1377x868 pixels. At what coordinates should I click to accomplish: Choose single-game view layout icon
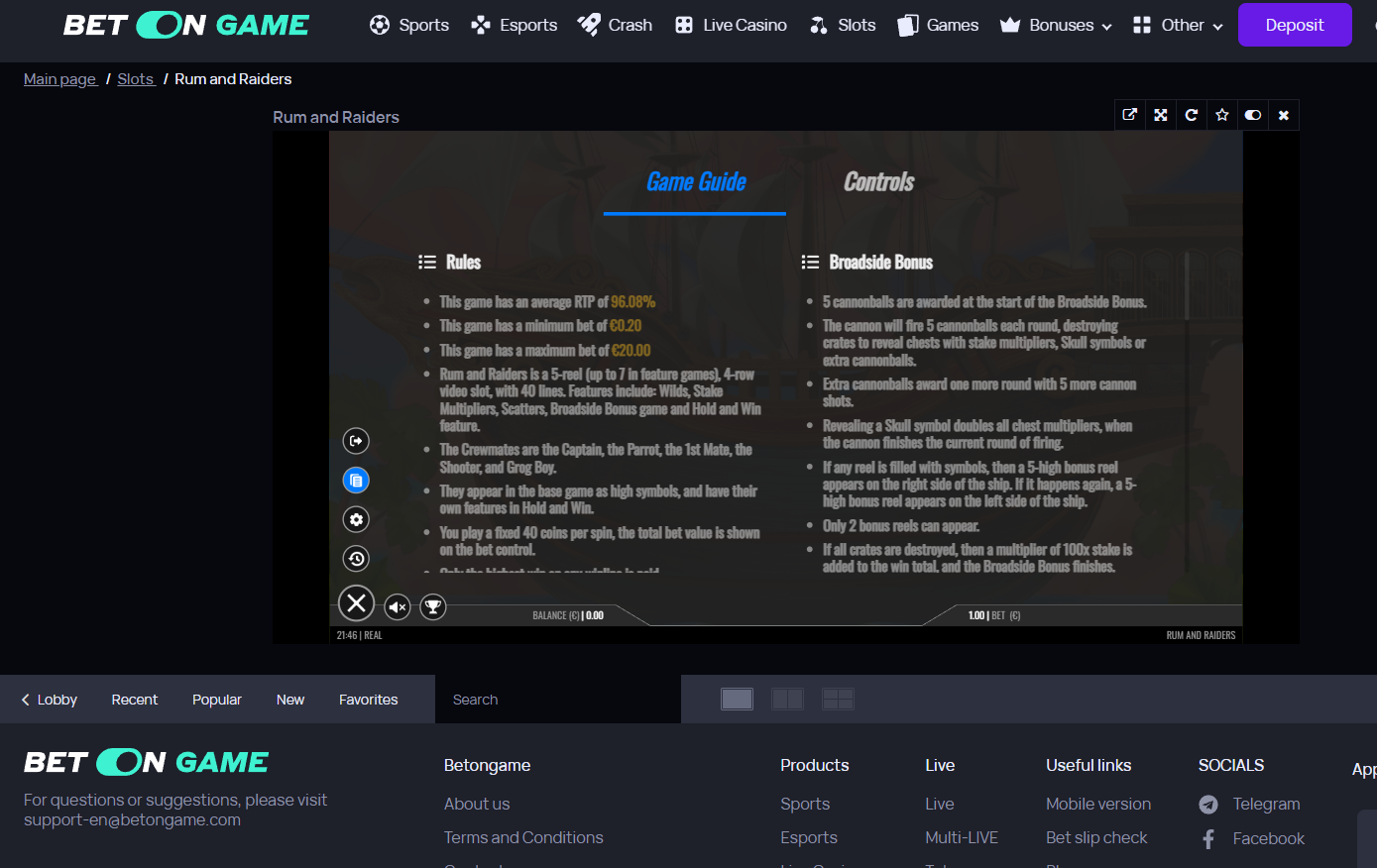737,700
